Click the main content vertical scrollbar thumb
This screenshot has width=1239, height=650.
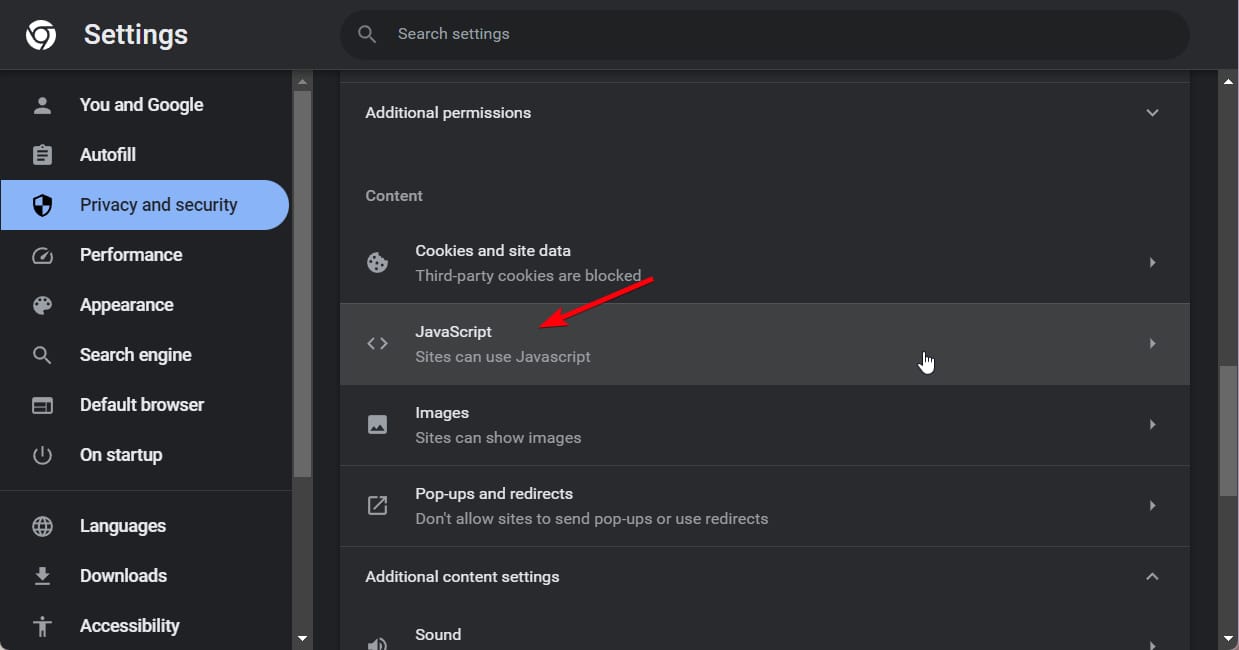1228,430
